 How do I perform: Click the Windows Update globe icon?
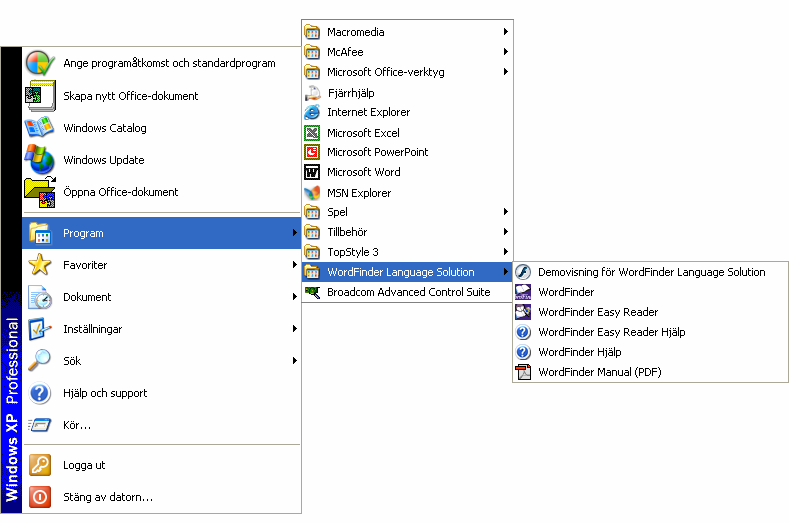click(39, 160)
